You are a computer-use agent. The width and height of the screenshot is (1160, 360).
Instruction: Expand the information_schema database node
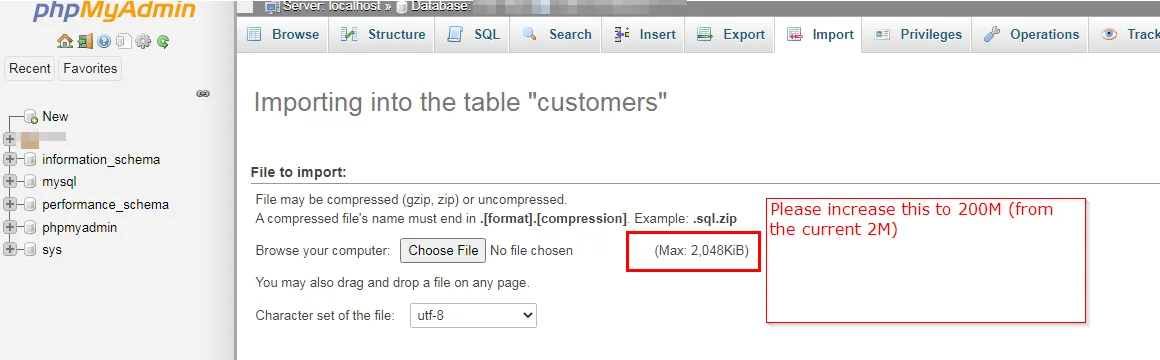click(x=10, y=159)
